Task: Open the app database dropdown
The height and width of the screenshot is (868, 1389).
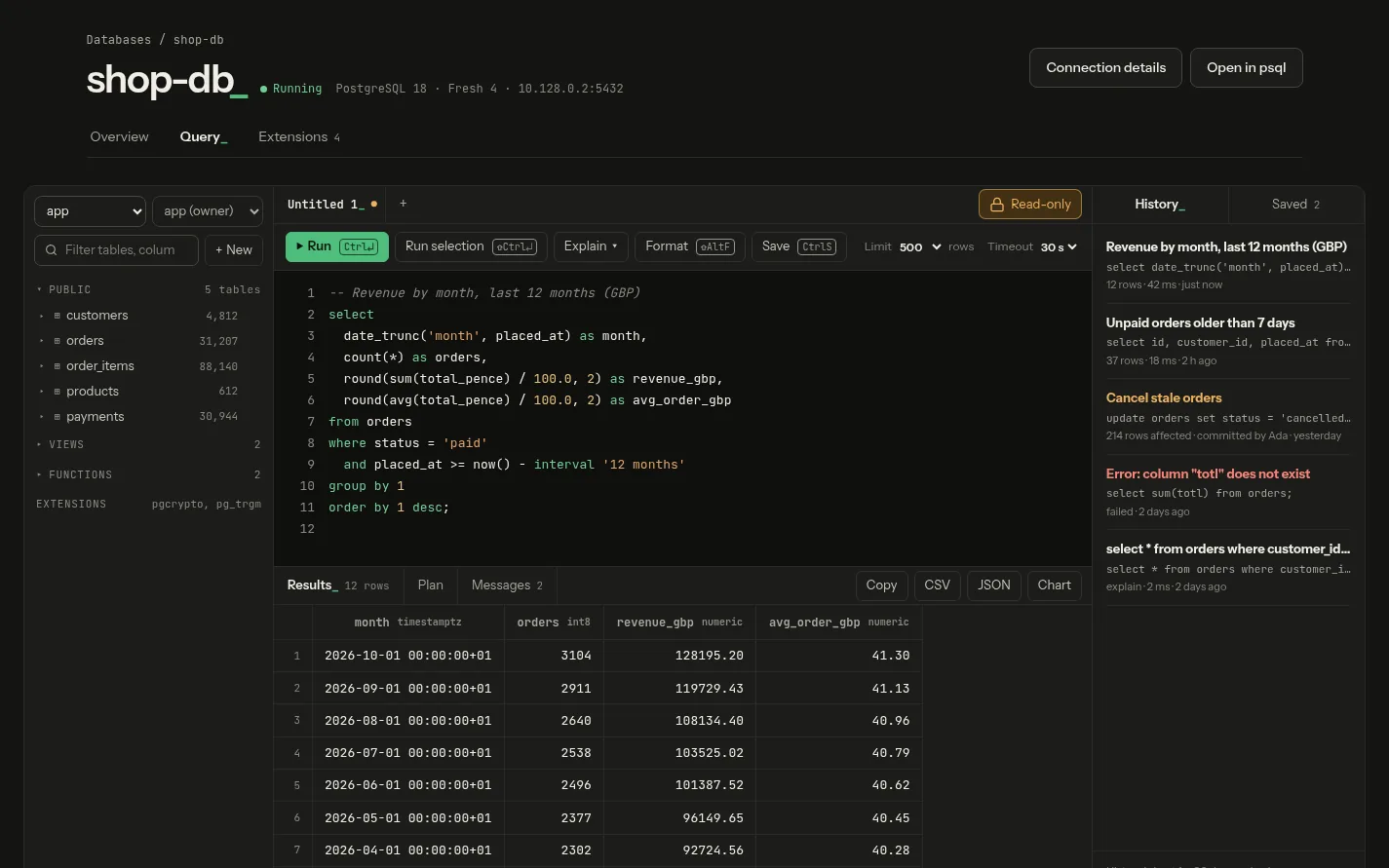Action: 90,211
